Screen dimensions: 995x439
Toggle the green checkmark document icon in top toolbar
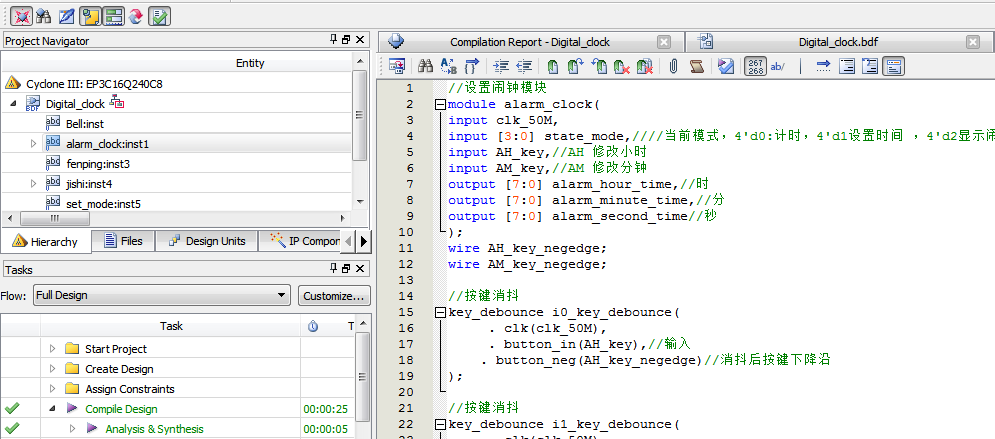pyautogui.click(x=159, y=16)
